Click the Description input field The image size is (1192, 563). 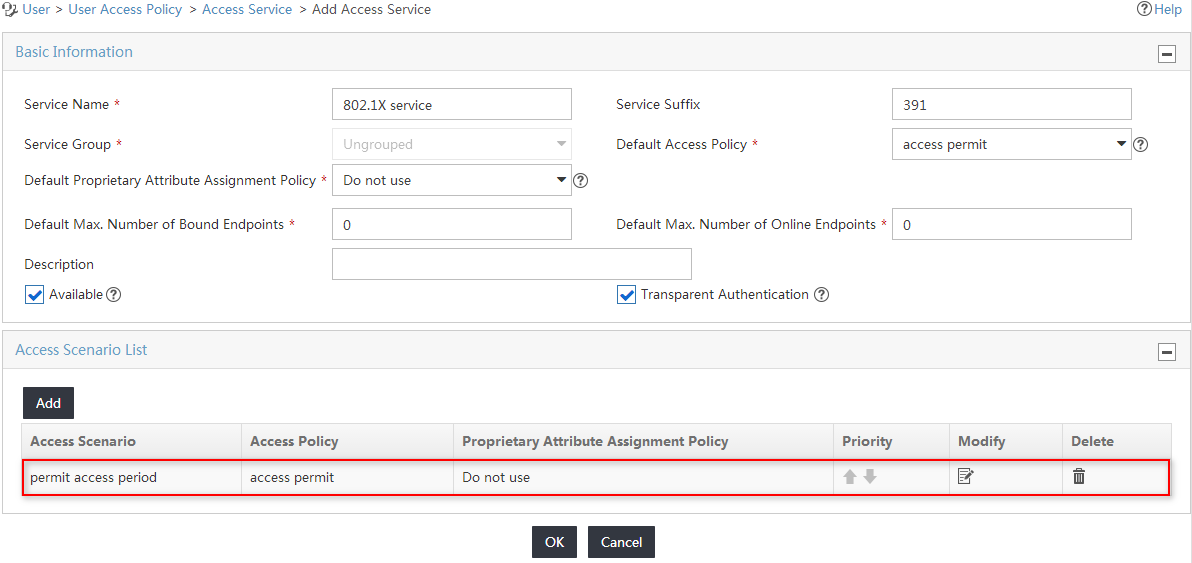(512, 264)
